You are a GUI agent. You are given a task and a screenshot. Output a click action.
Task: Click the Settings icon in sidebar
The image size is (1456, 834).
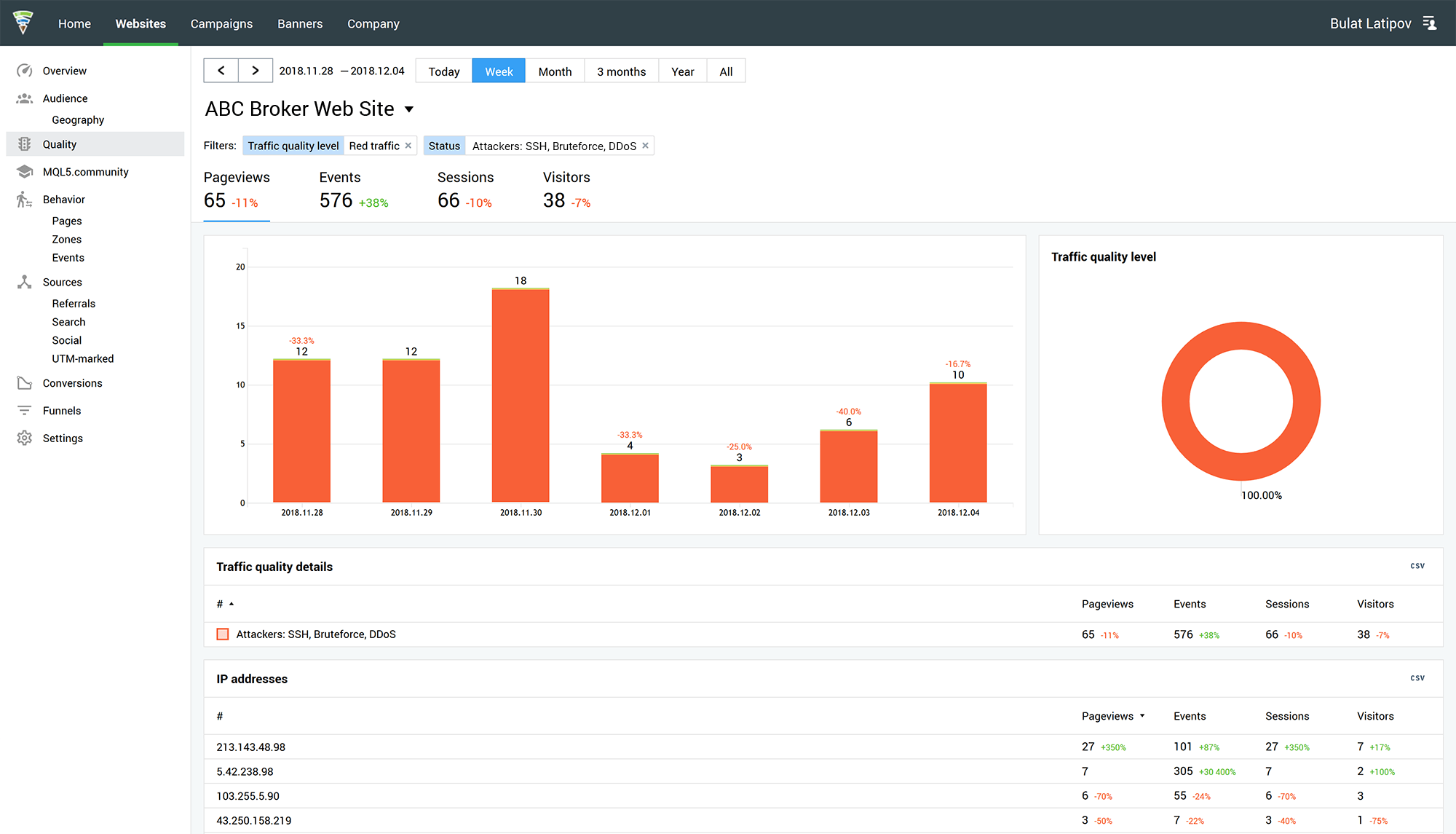pos(24,438)
